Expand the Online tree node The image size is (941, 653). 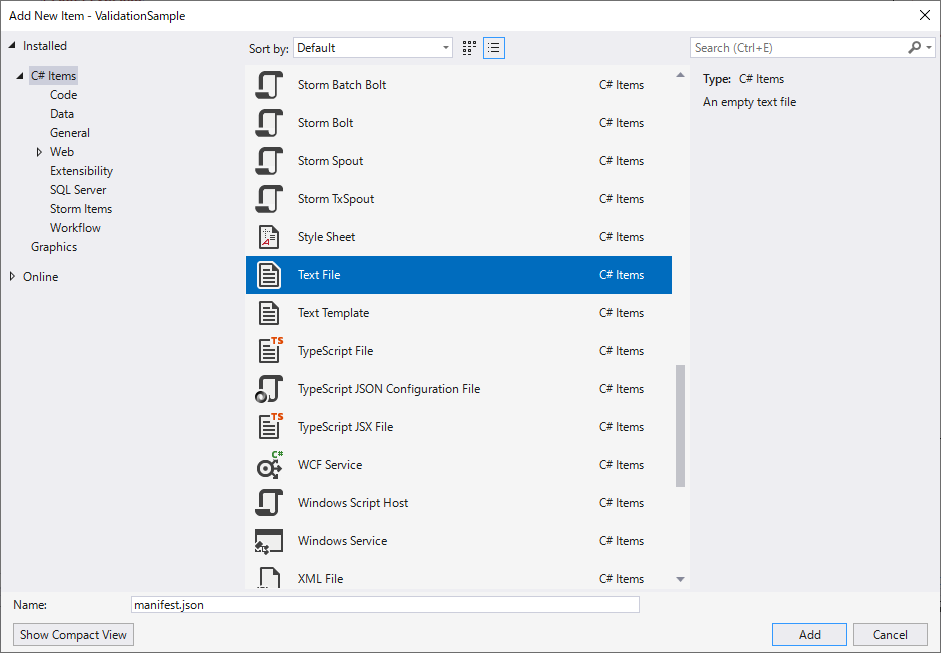pyautogui.click(x=12, y=276)
